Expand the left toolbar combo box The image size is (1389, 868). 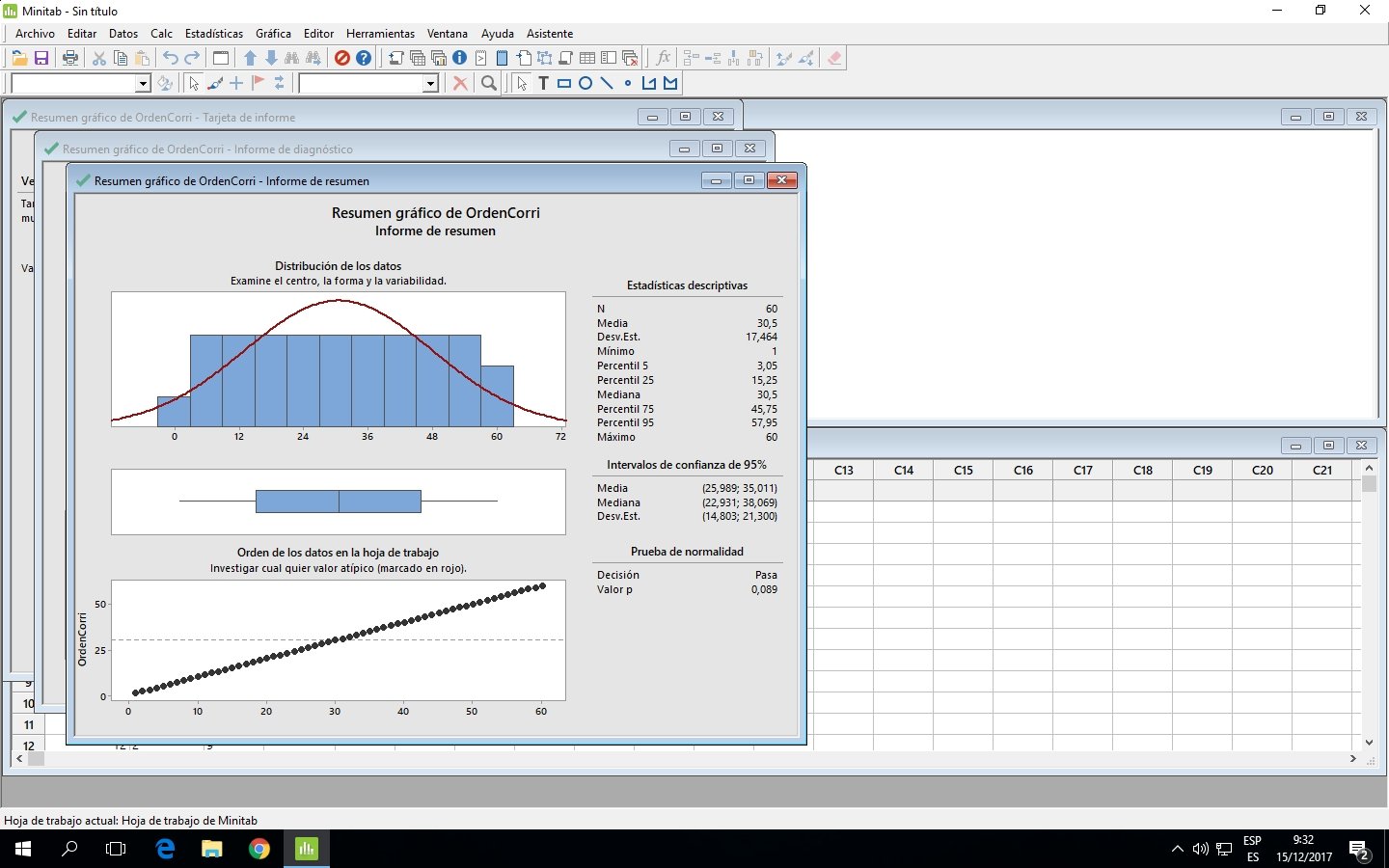(143, 84)
